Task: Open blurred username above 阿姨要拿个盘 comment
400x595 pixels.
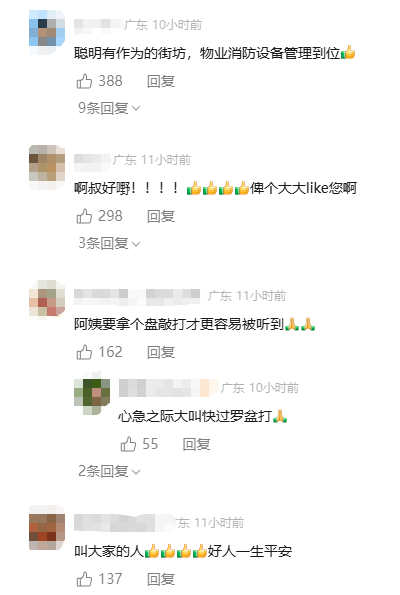Action: (x=137, y=297)
